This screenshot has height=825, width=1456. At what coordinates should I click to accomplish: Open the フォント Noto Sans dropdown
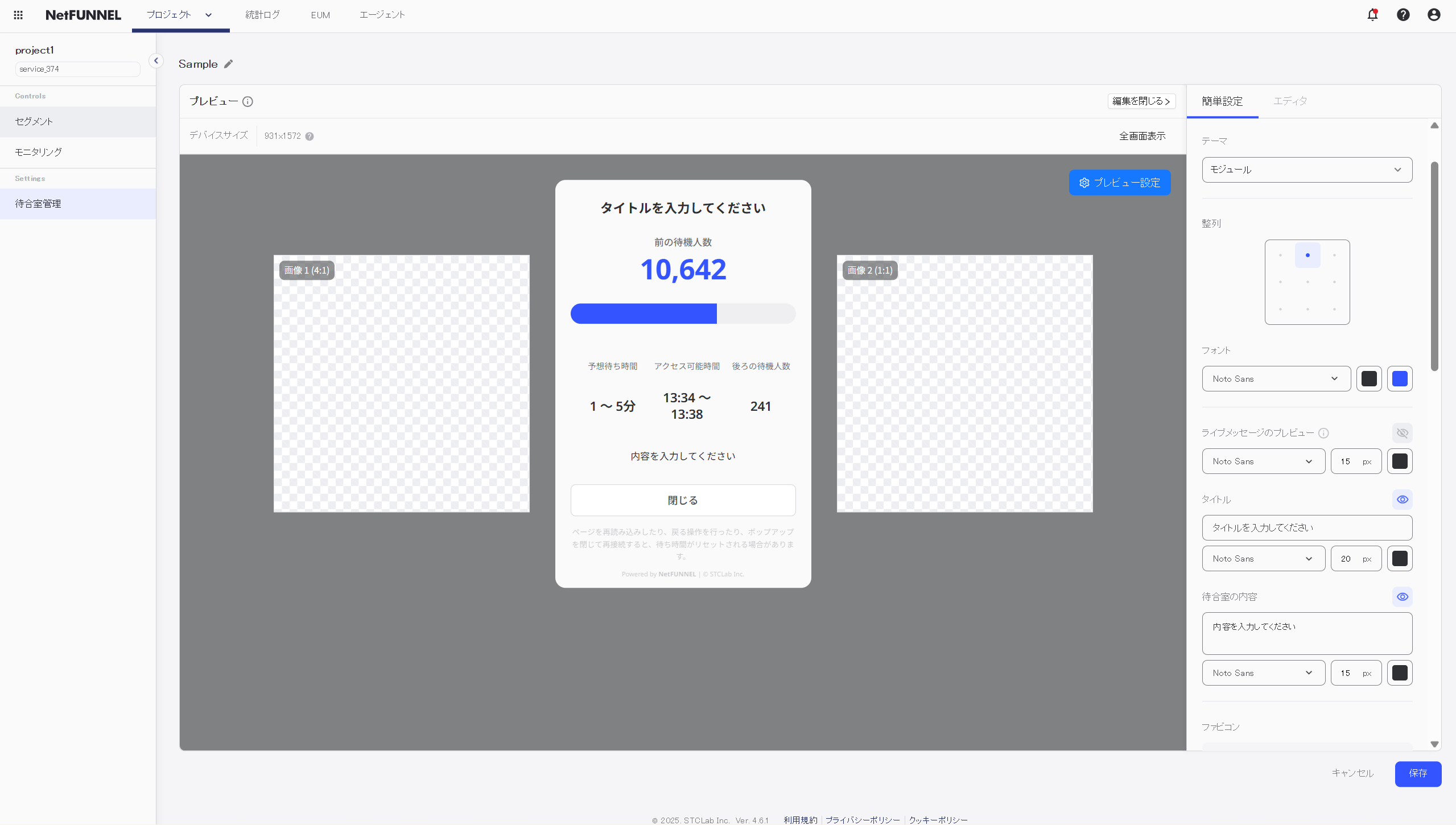point(1276,379)
